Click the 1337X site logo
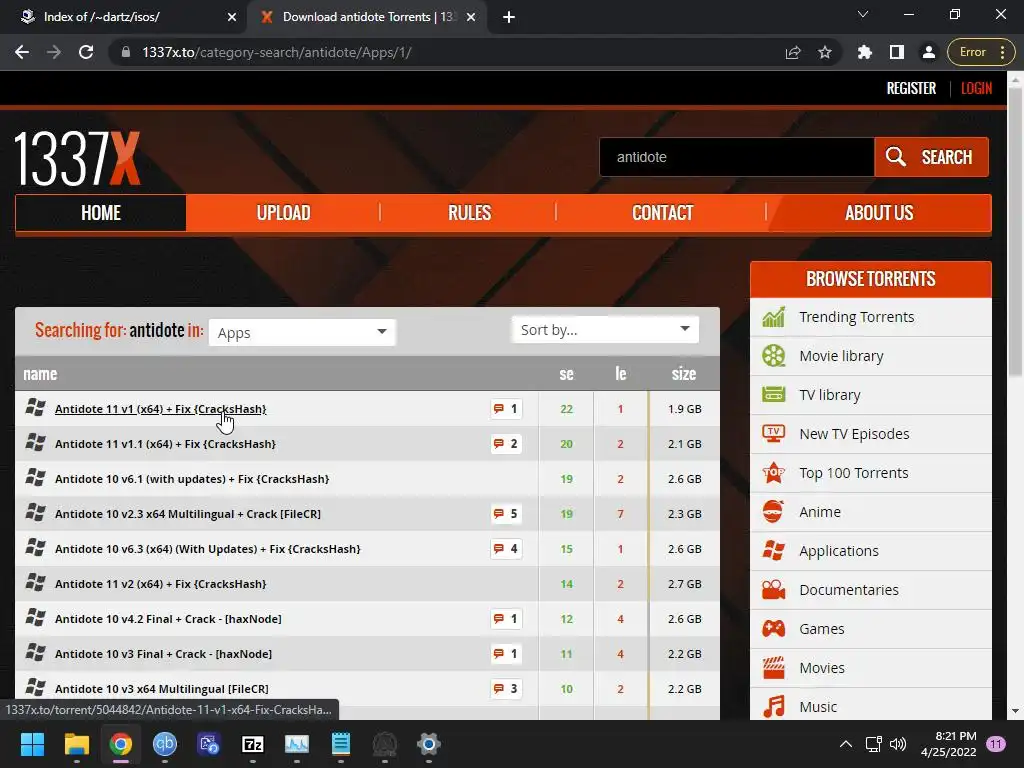Viewport: 1024px width, 768px height. click(x=77, y=159)
